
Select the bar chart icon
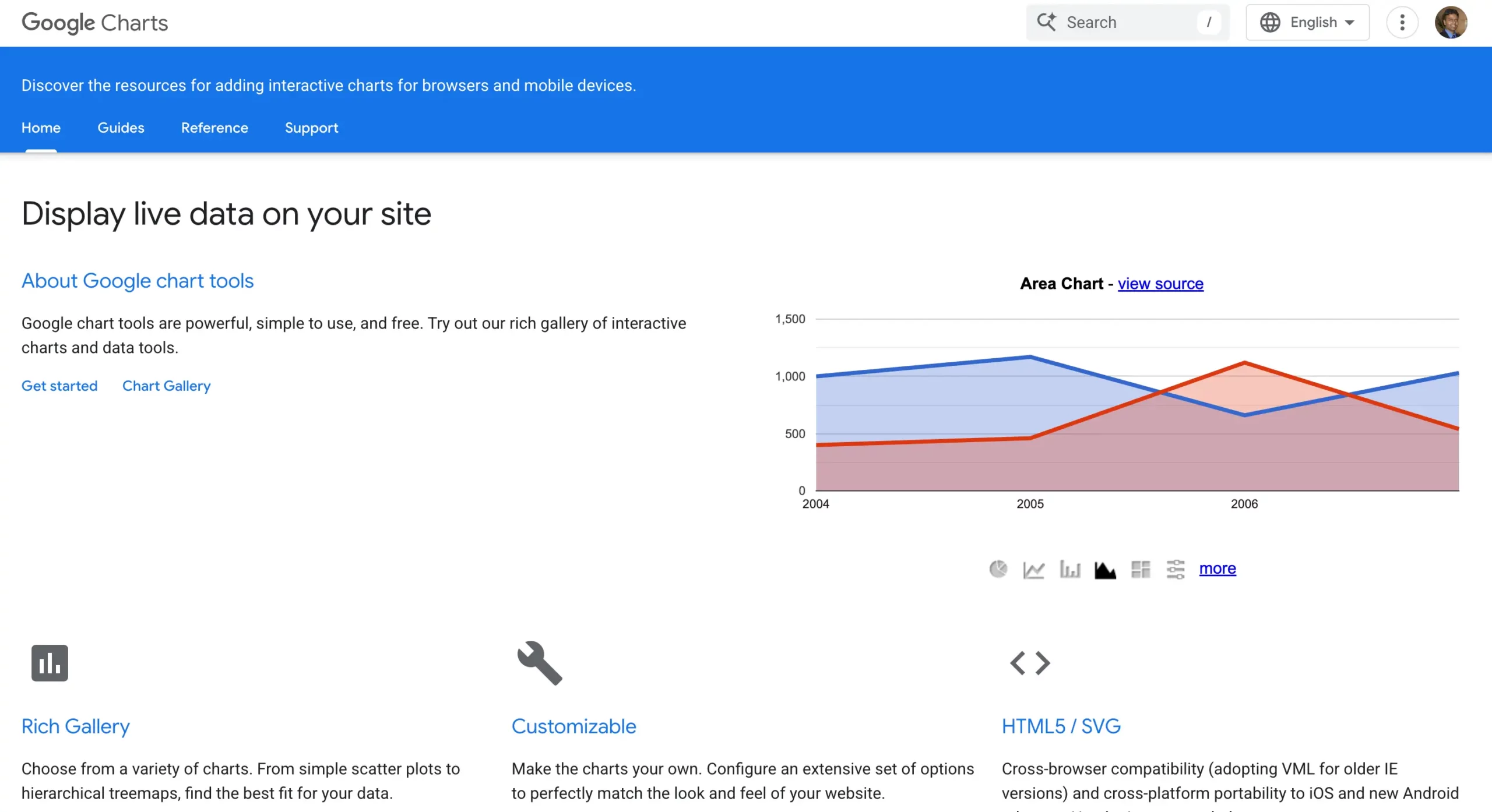1069,569
